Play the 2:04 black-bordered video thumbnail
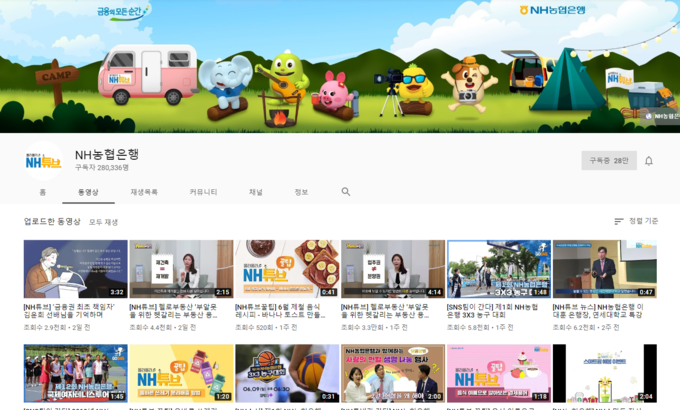 click(605, 374)
